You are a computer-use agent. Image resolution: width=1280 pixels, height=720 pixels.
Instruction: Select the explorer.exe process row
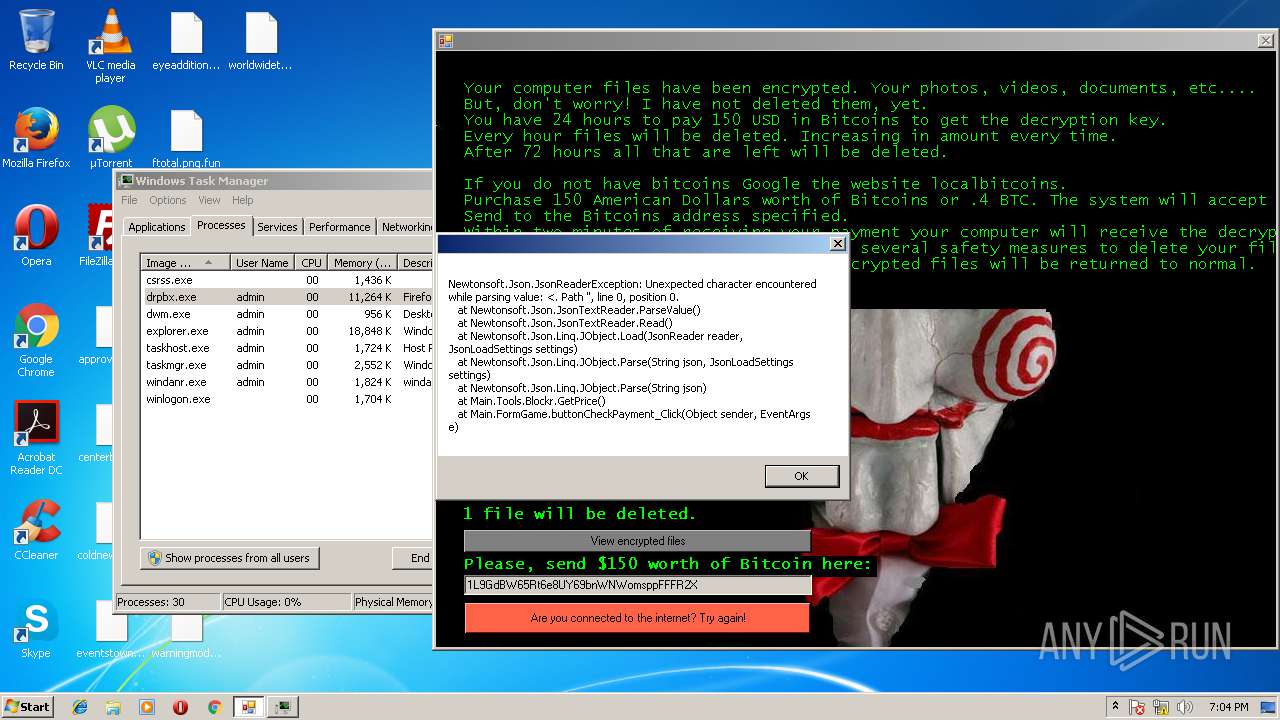287,331
